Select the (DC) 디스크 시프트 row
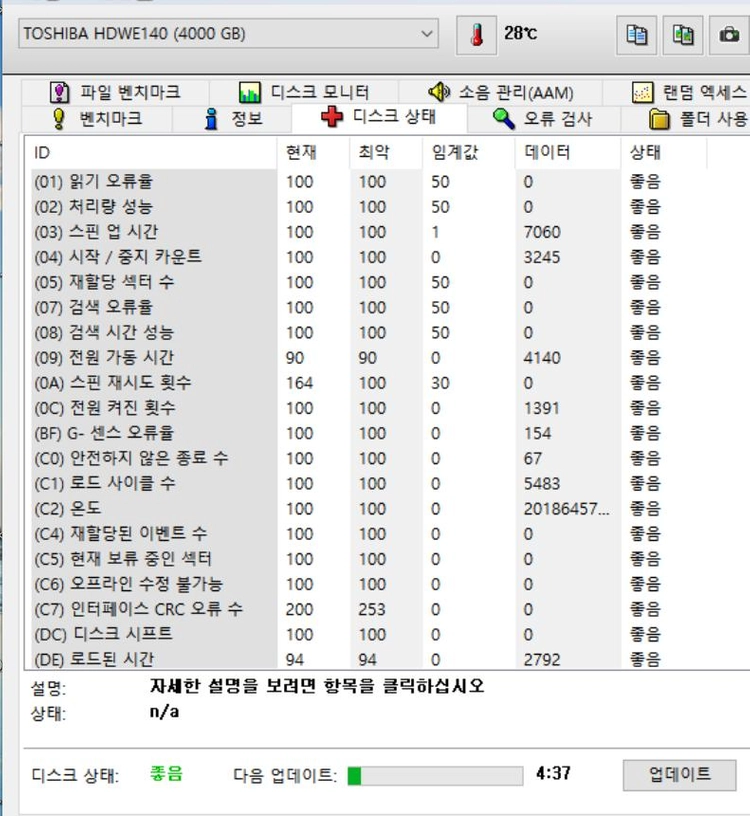 388,634
